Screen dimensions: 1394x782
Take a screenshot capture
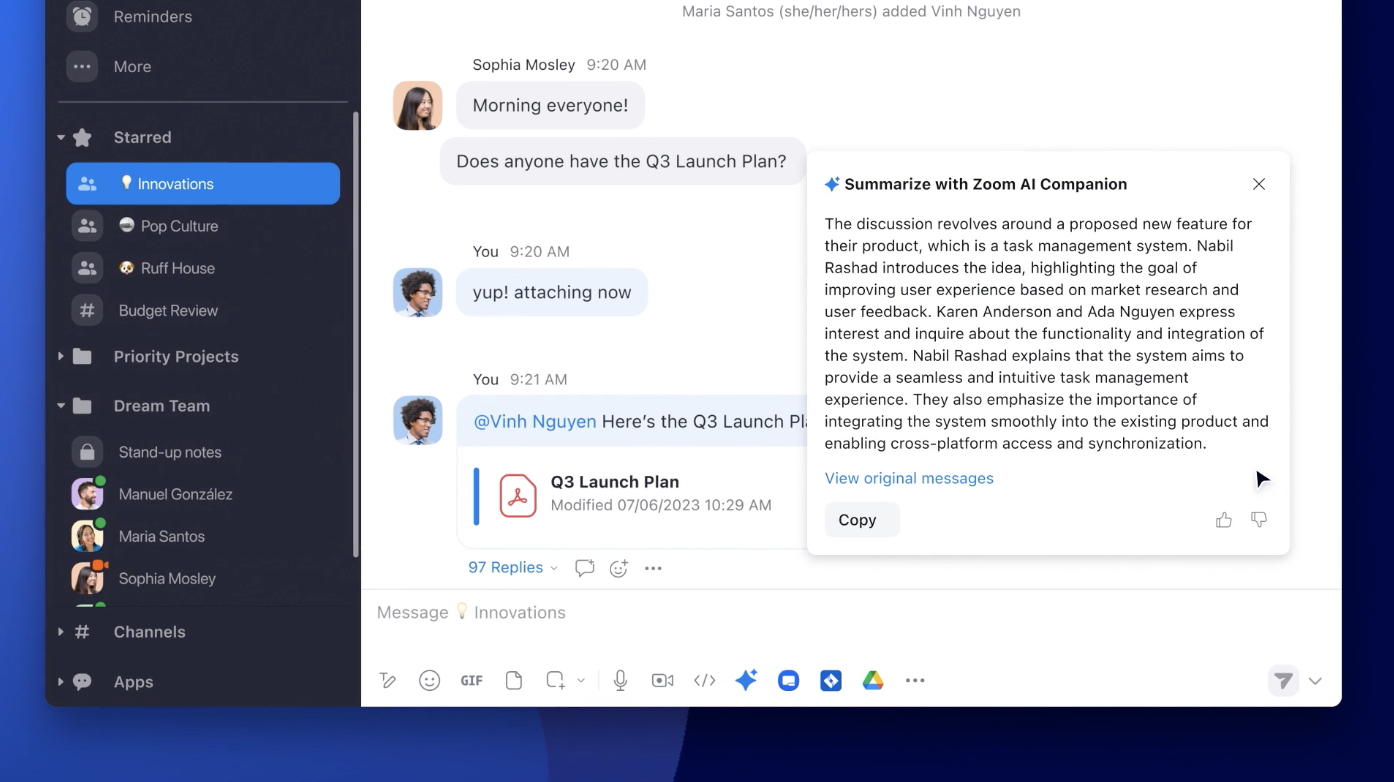point(556,681)
